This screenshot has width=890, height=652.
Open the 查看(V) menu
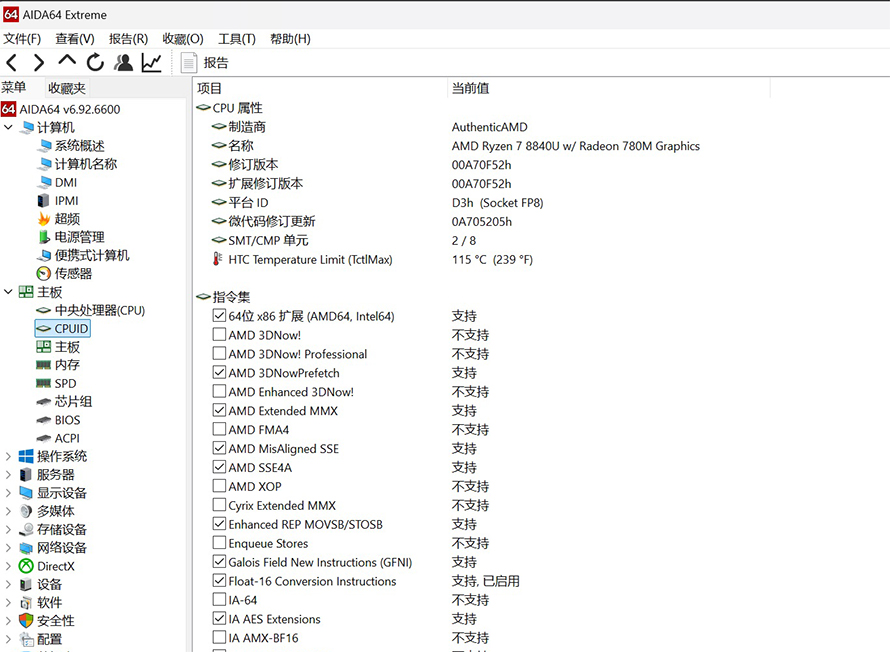pos(75,39)
